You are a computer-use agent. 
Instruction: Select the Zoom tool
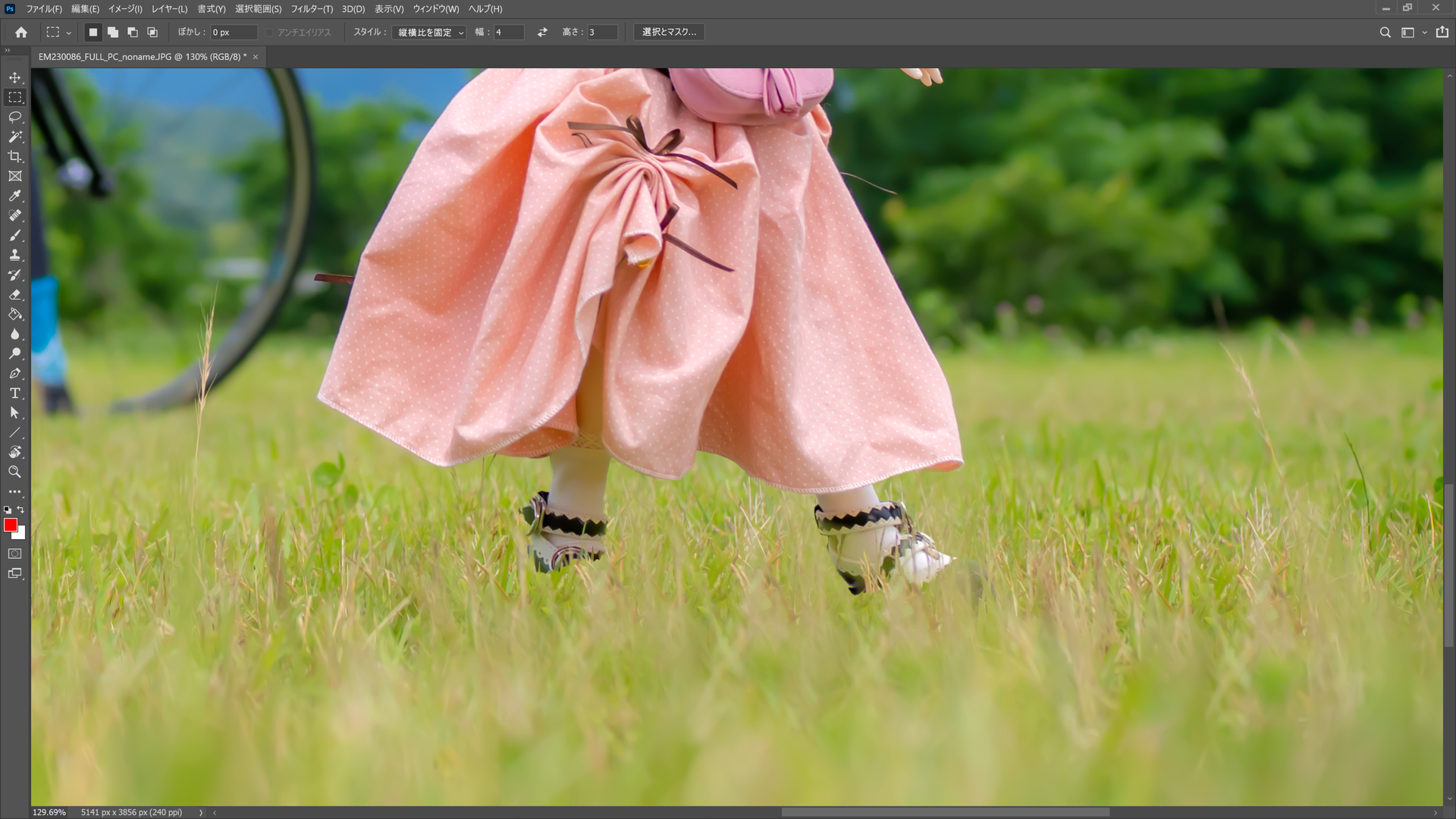click(14, 472)
